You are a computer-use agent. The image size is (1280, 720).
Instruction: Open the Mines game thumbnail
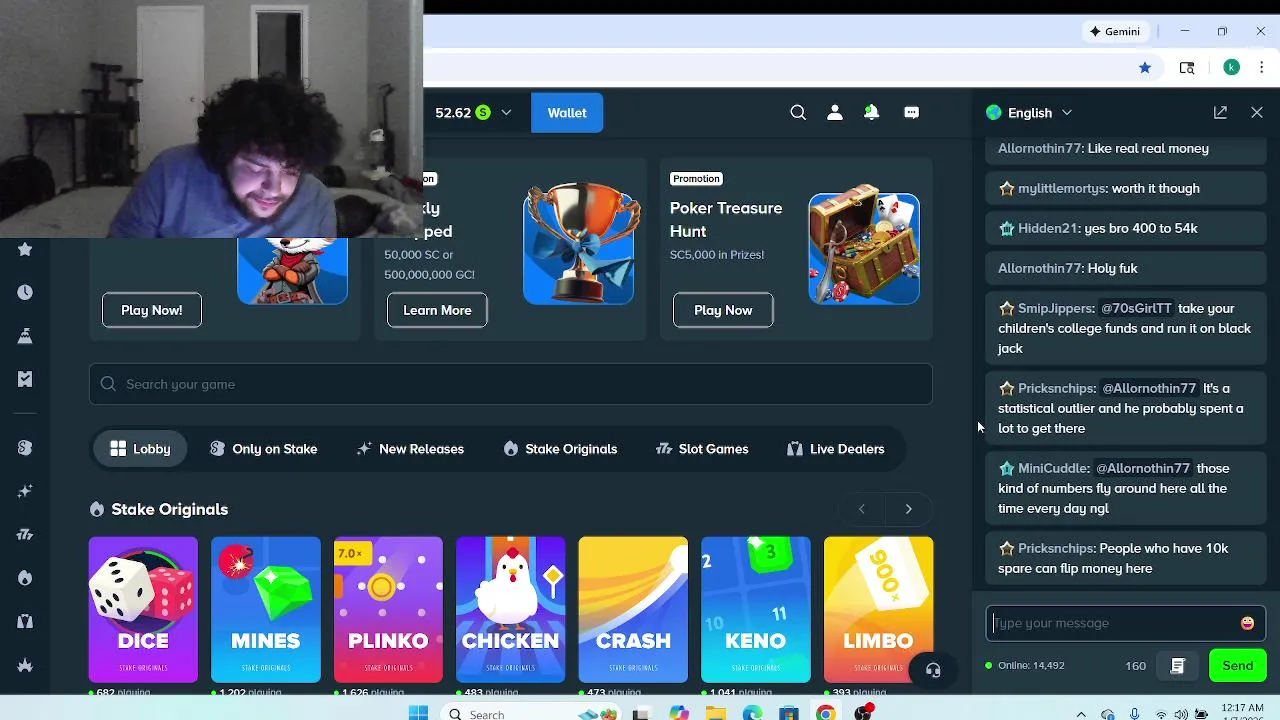click(x=266, y=610)
